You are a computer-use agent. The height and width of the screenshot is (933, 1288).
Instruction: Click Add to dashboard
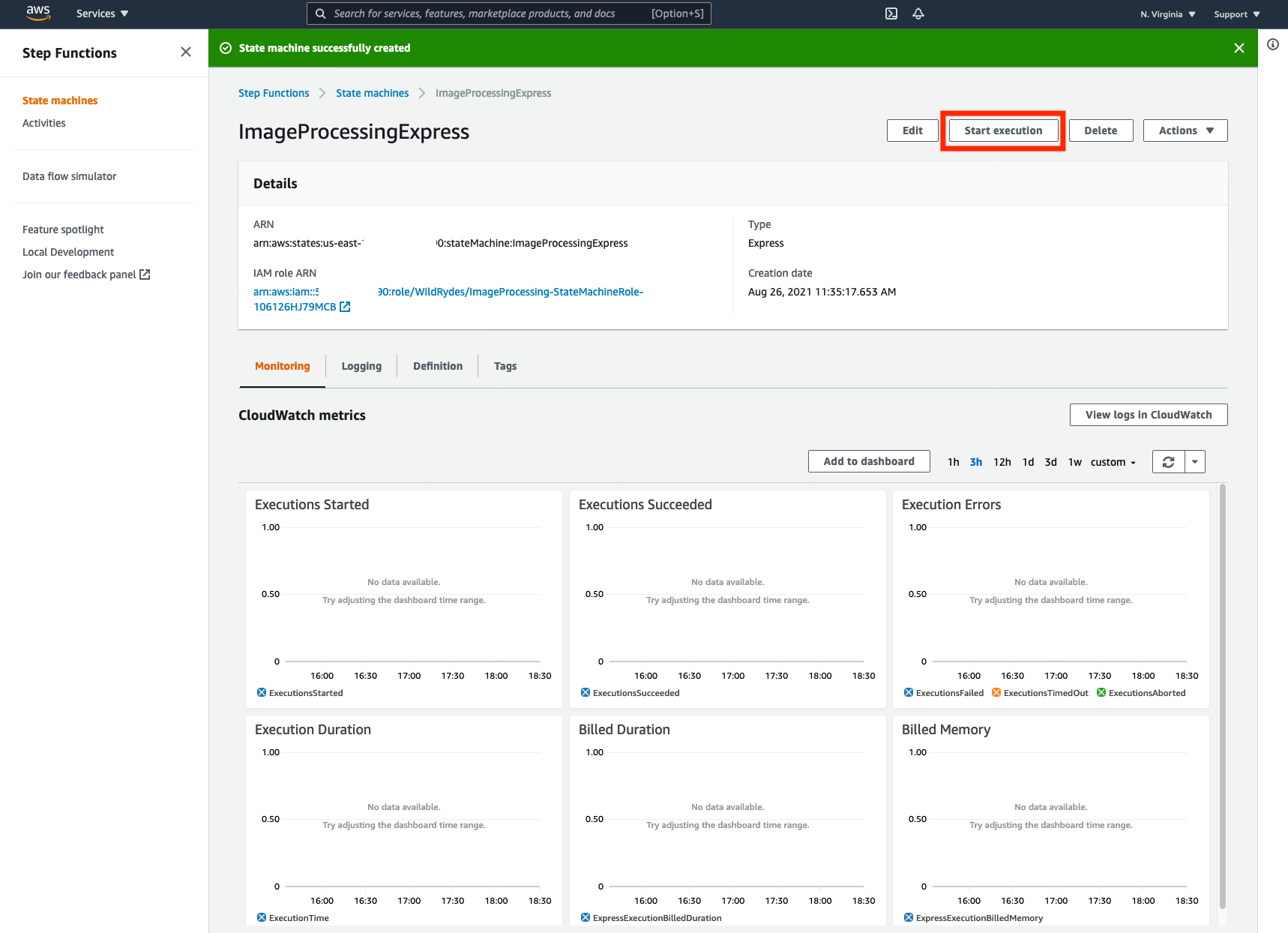(869, 461)
